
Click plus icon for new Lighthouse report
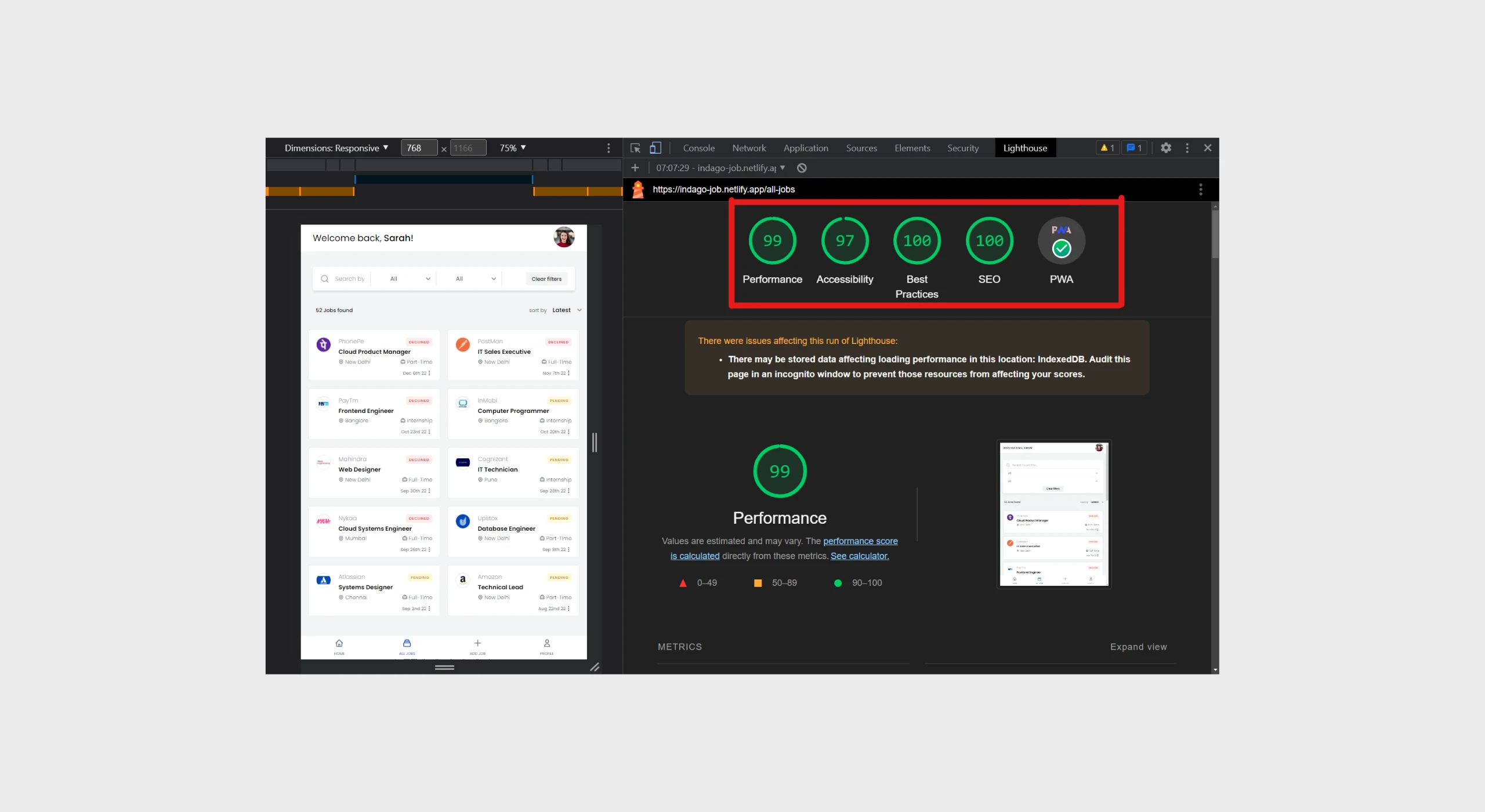[x=635, y=168]
